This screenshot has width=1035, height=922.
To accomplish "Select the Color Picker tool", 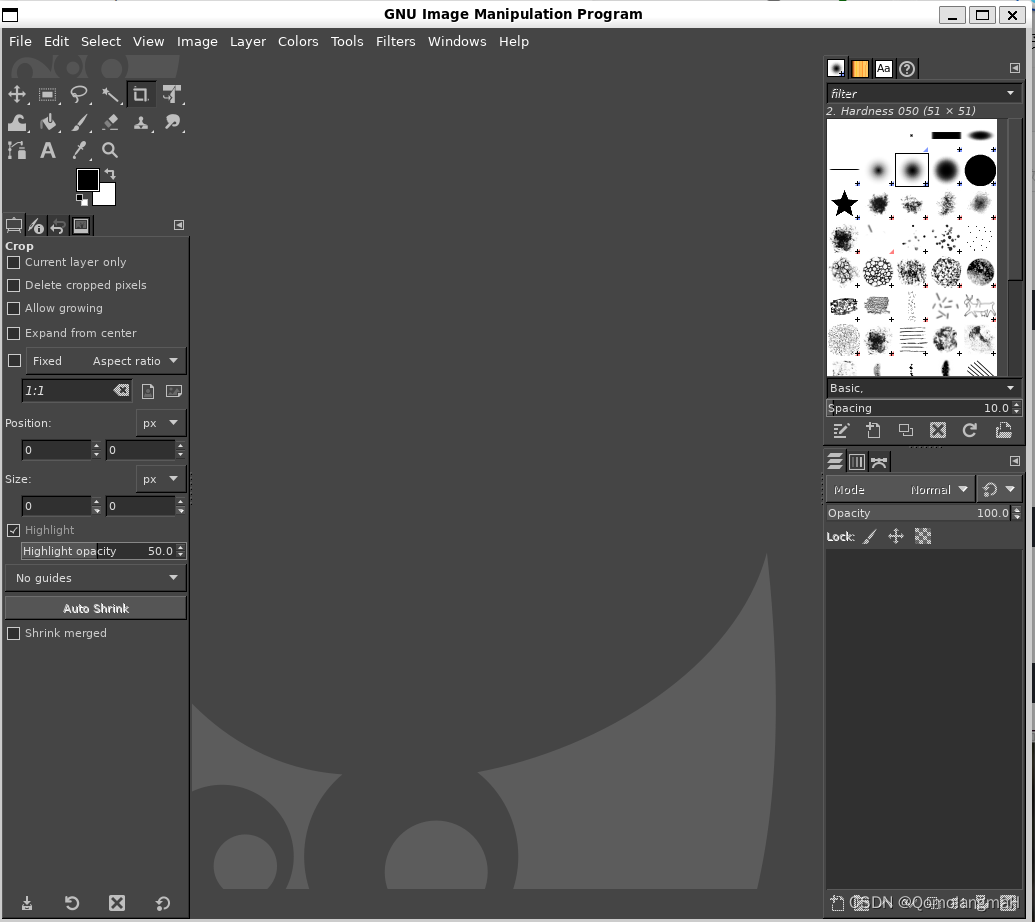I will 79,150.
